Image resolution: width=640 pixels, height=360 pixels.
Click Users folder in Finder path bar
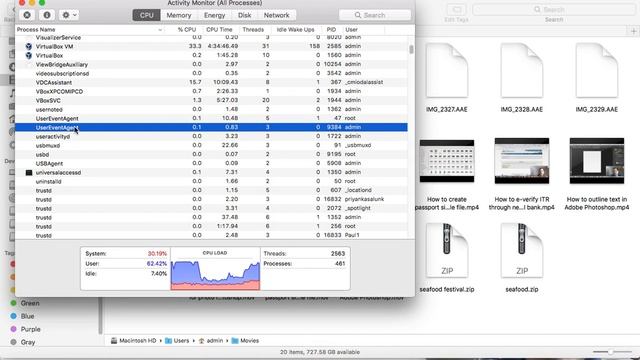(x=177, y=340)
